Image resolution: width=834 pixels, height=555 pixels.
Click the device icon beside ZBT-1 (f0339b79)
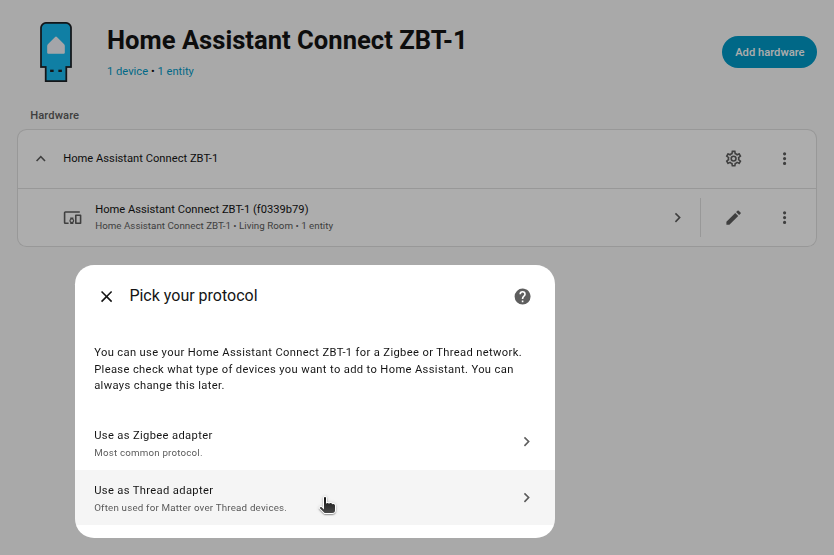(72, 217)
